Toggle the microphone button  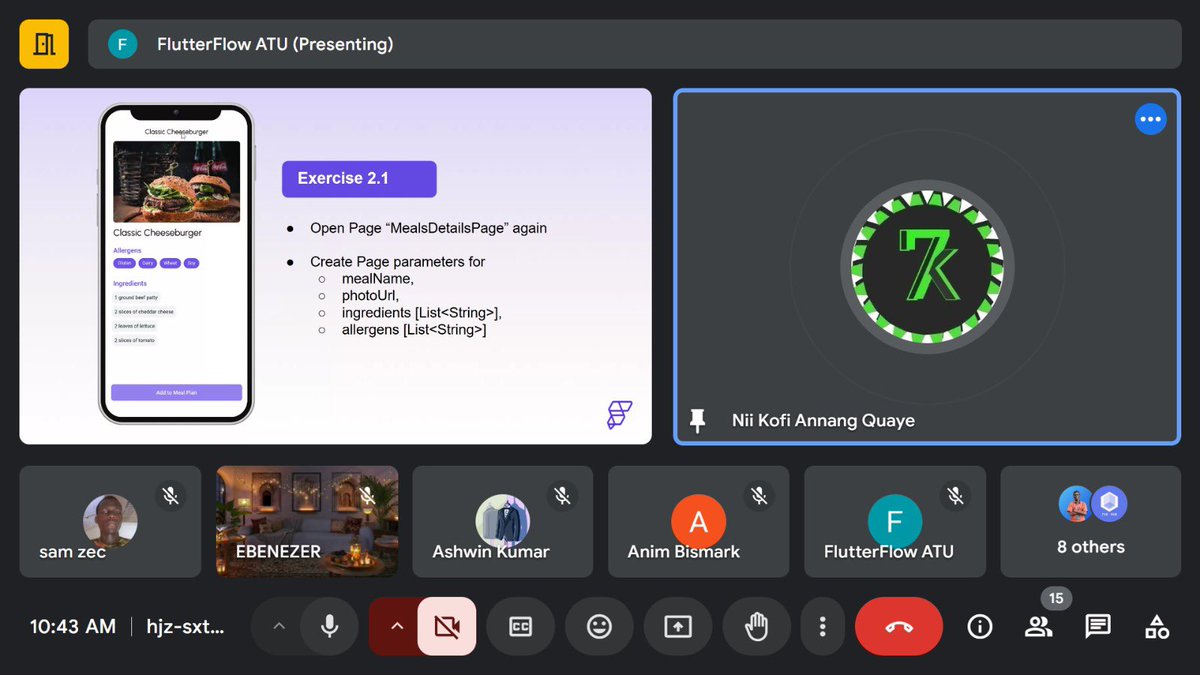click(328, 626)
